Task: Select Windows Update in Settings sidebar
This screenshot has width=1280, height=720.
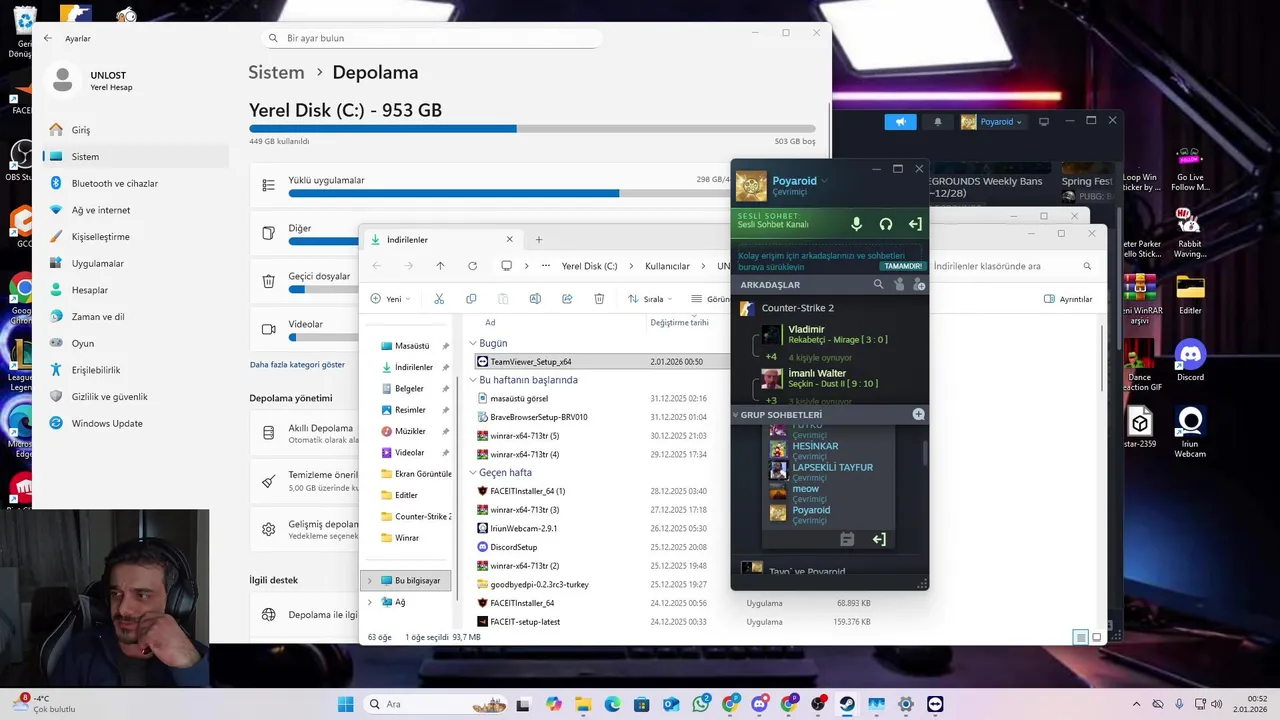Action: 136,423
